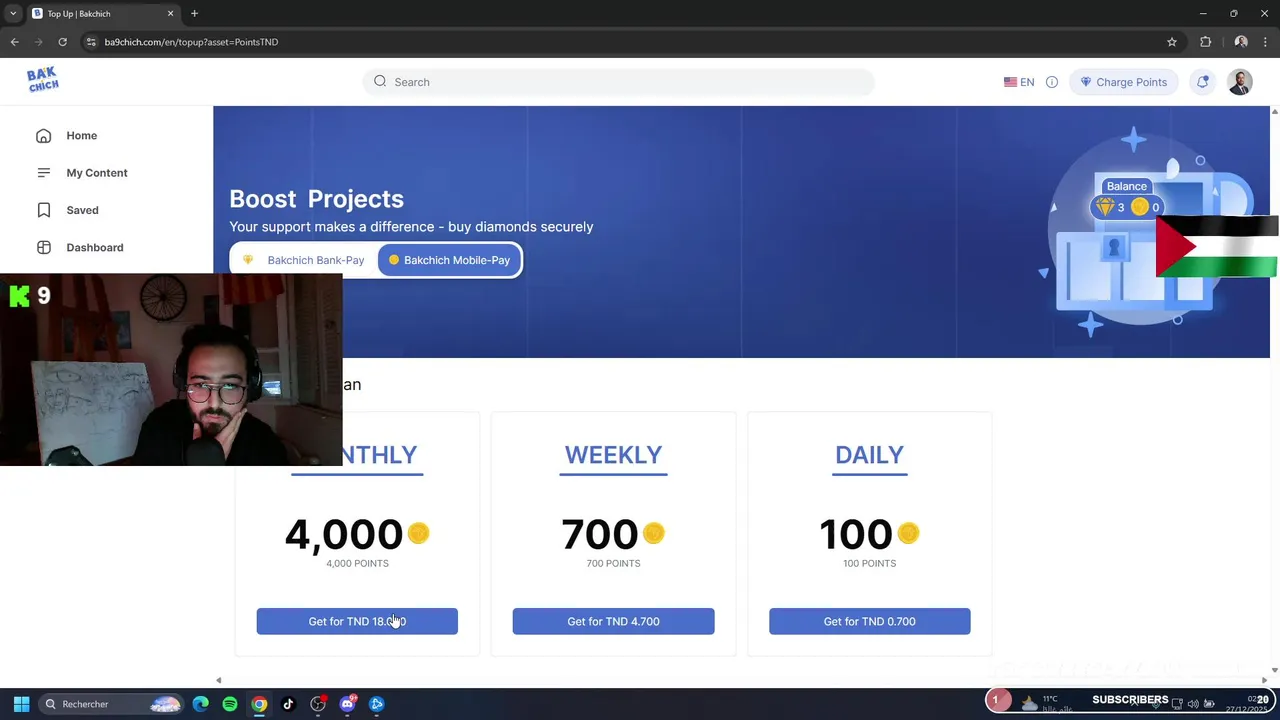
Task: Click the address bar URL
Action: coord(191,42)
